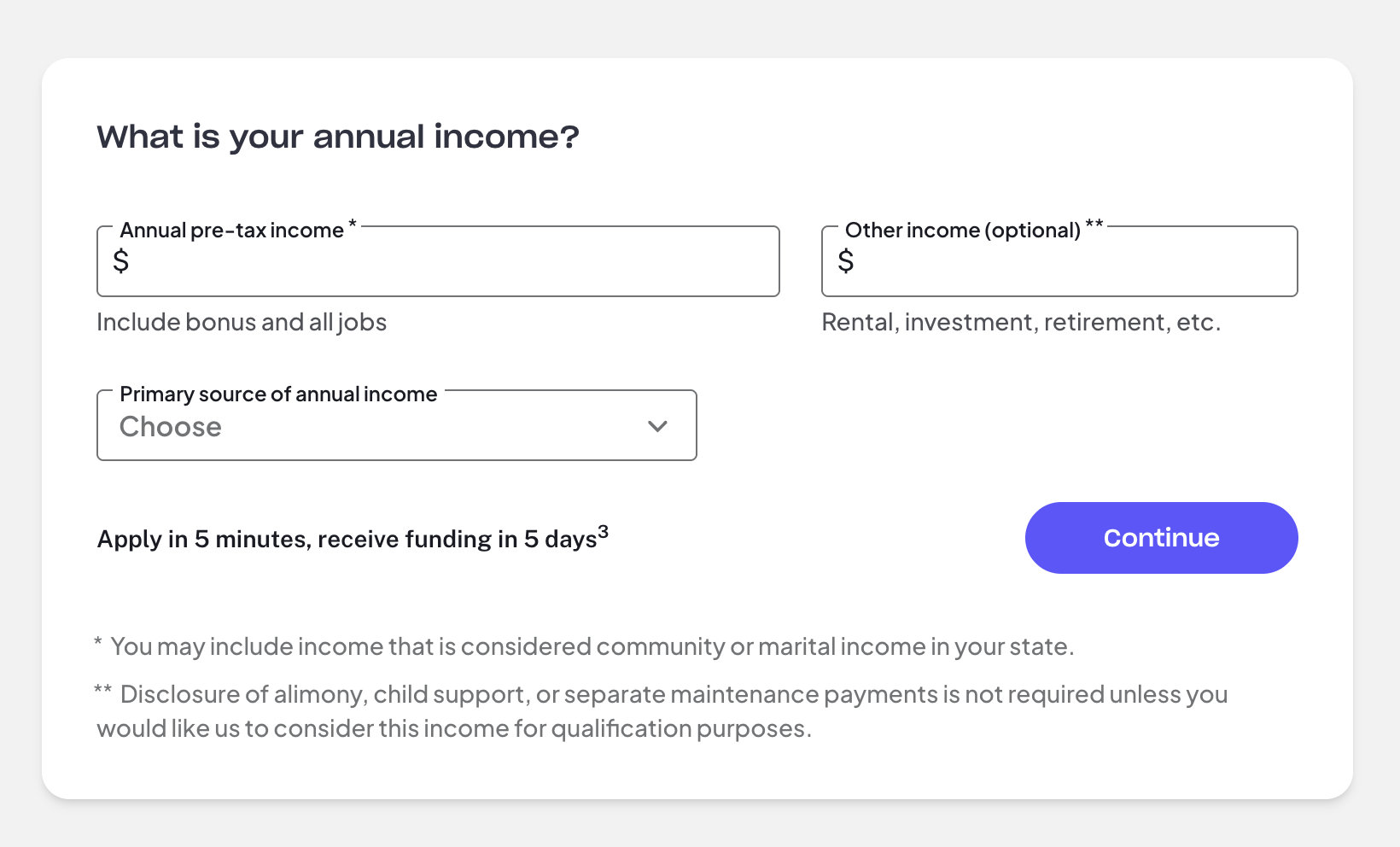Open the Primary source of annual income dropdown

(x=396, y=426)
